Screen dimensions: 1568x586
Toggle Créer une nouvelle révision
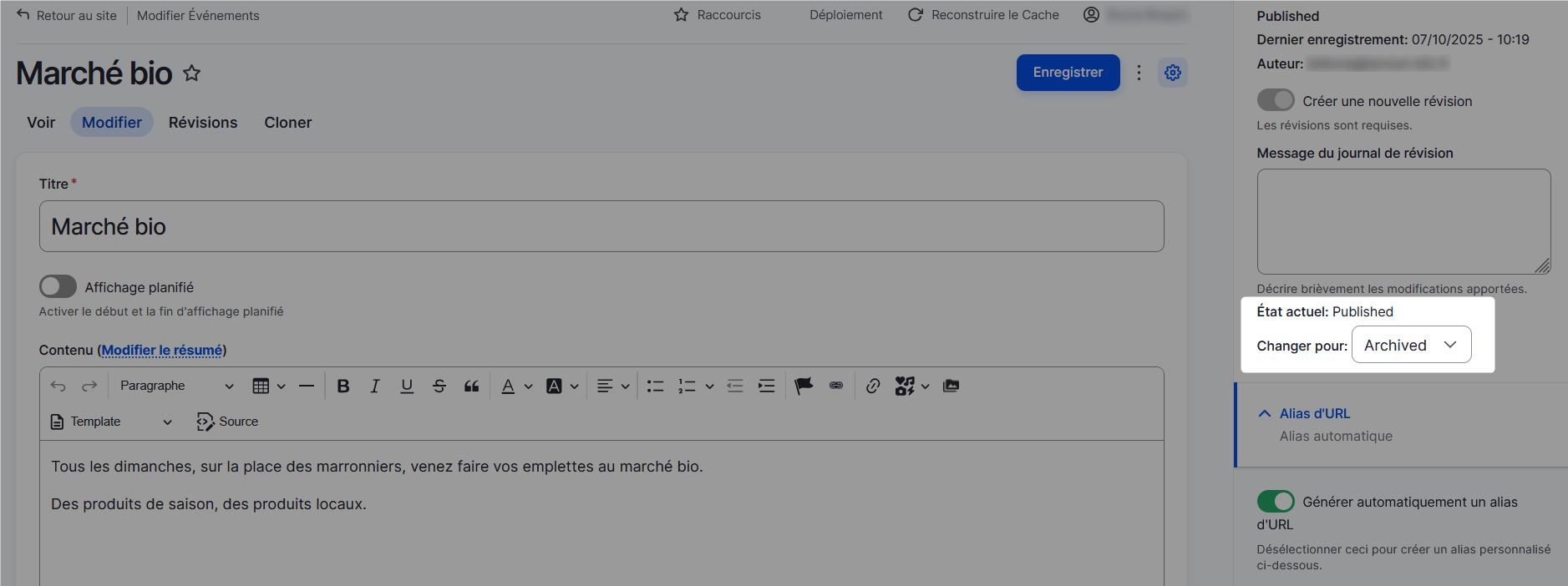coord(1275,100)
